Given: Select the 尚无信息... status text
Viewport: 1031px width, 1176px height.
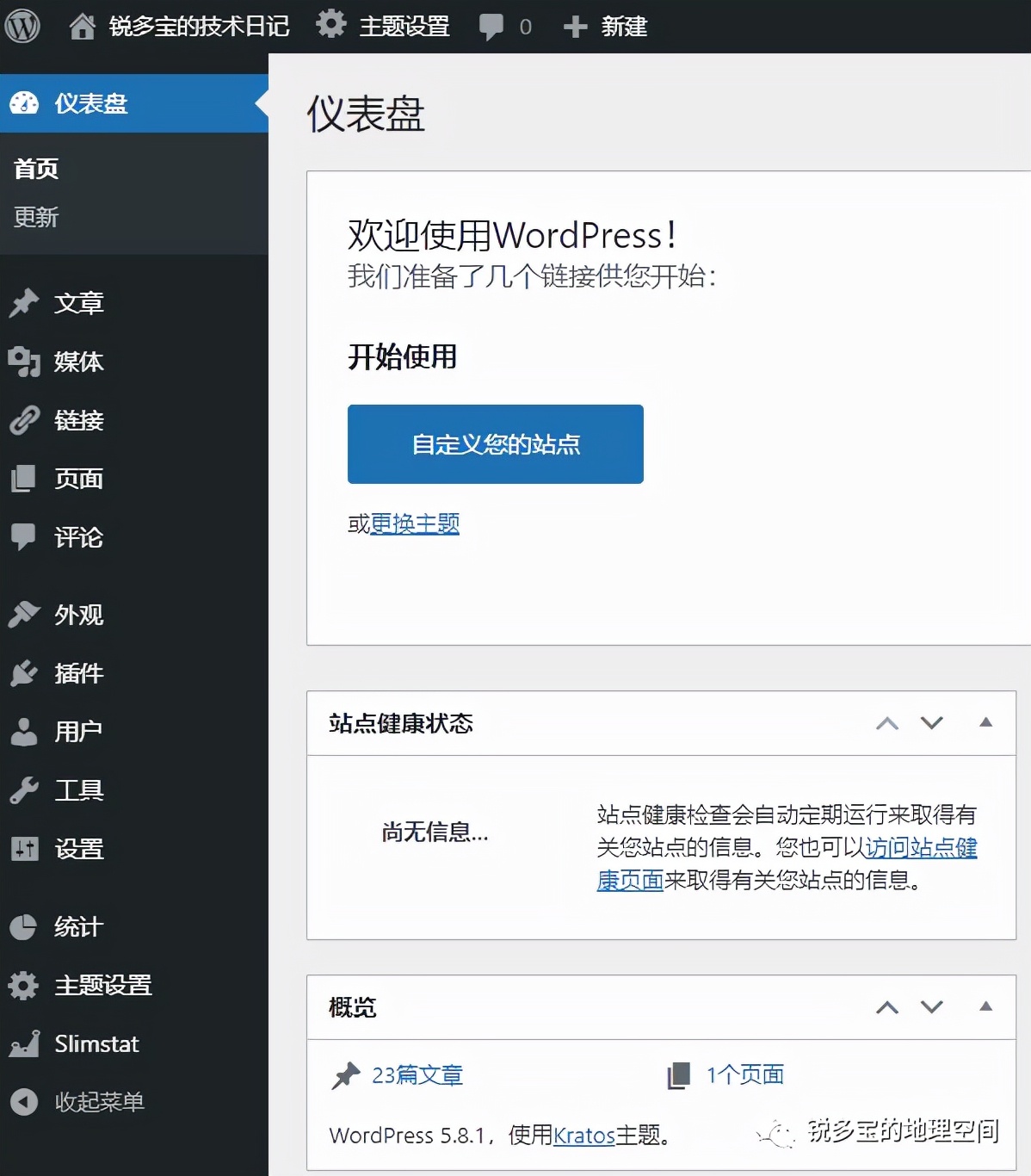Looking at the screenshot, I should tap(435, 832).
